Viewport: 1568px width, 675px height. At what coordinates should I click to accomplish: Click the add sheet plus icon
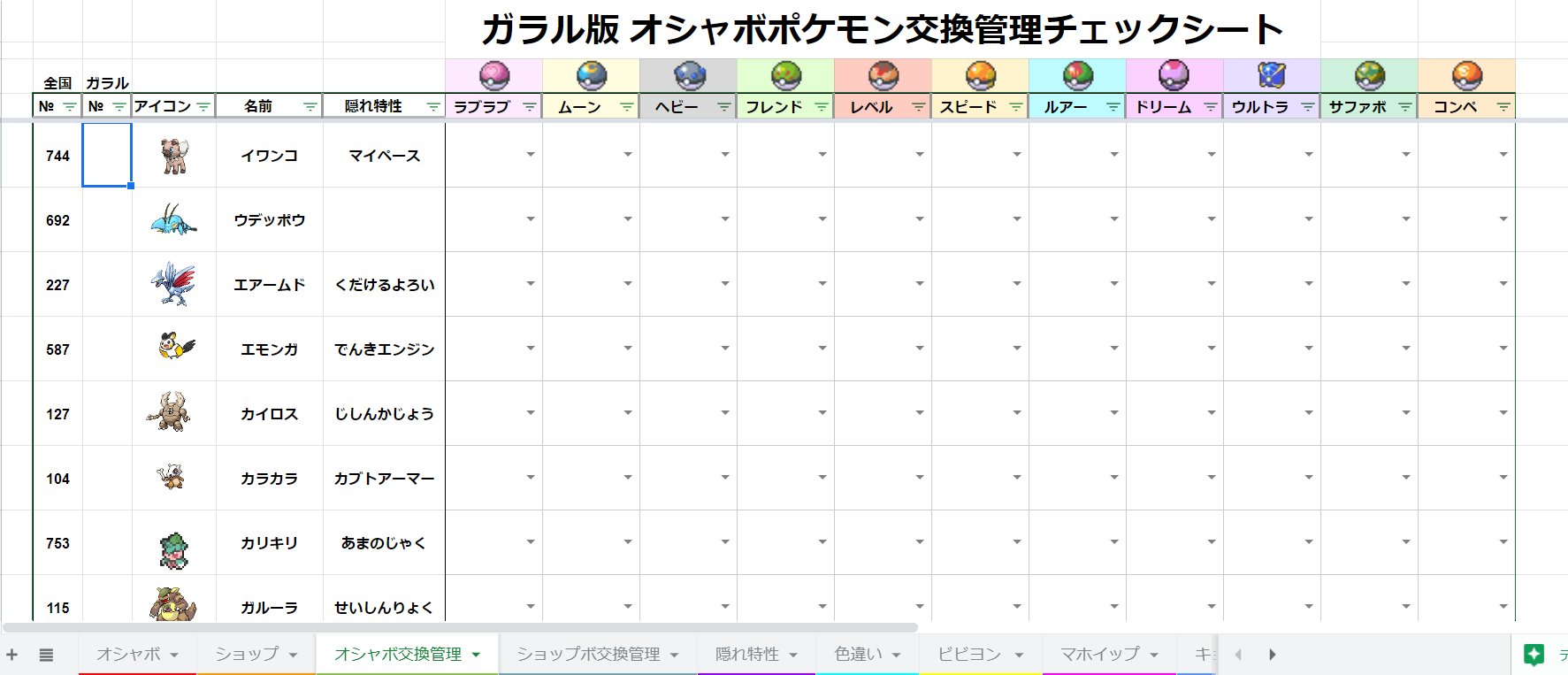(x=12, y=655)
